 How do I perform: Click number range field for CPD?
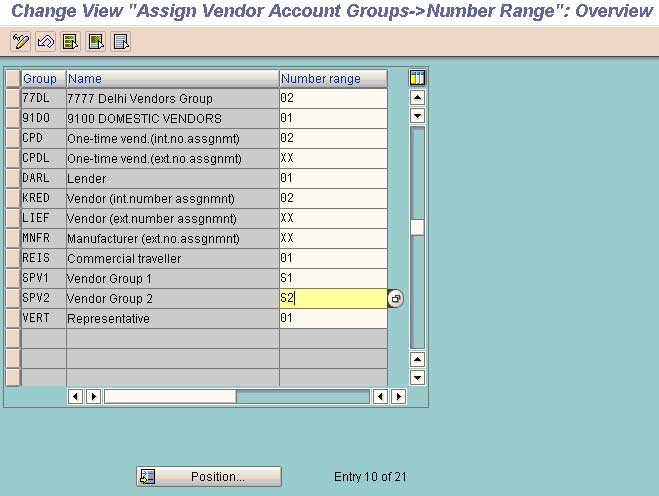click(x=333, y=138)
